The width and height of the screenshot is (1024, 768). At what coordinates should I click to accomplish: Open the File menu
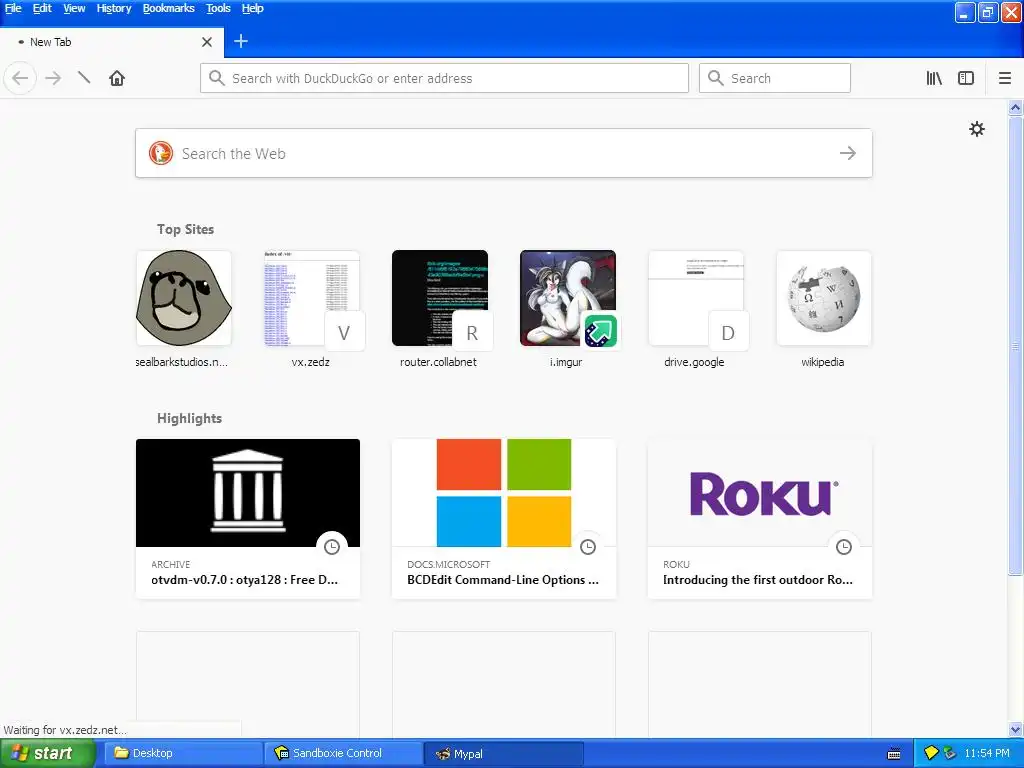tap(13, 8)
